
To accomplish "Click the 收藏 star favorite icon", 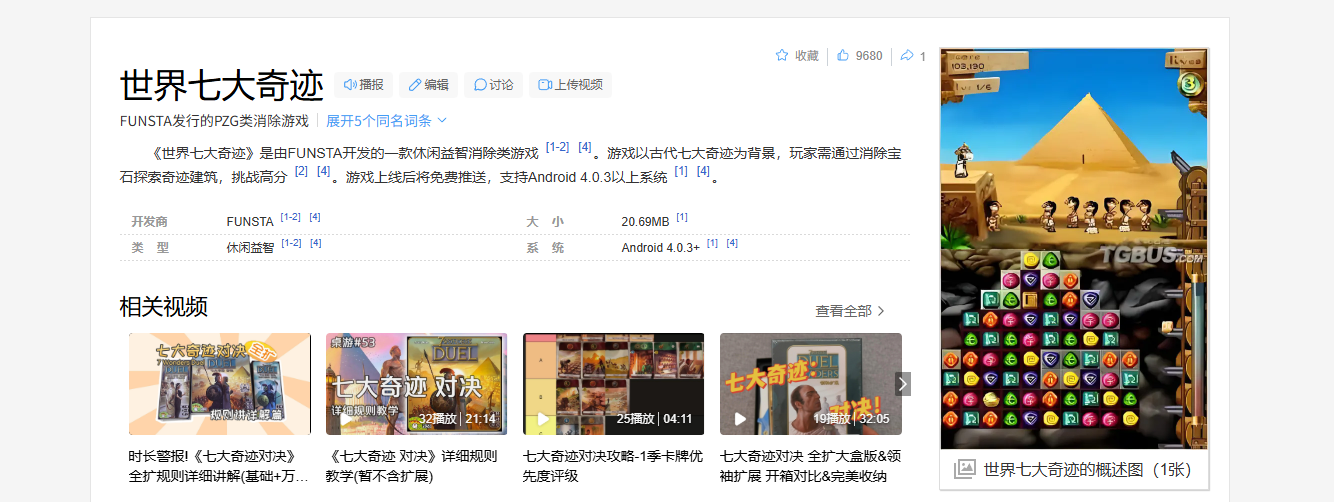I will (x=782, y=56).
